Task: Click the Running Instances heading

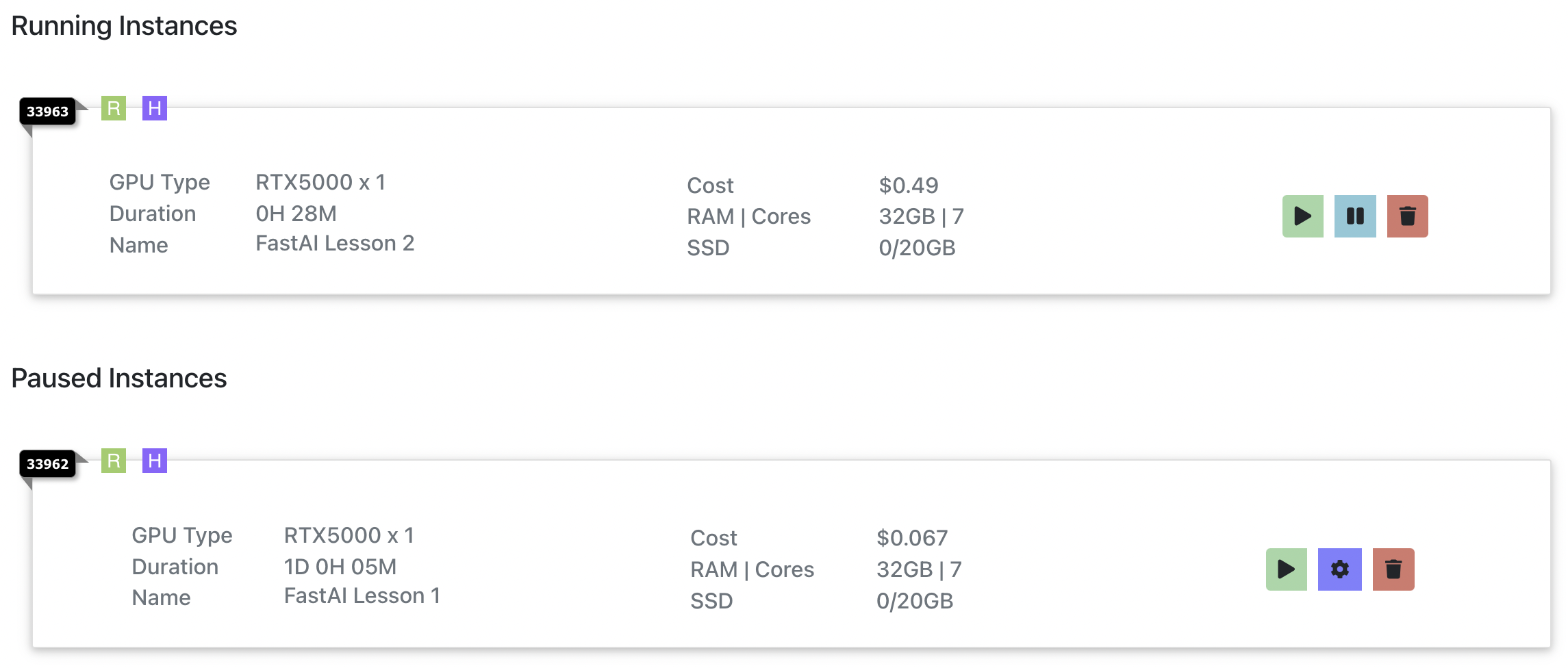Action: 124,26
